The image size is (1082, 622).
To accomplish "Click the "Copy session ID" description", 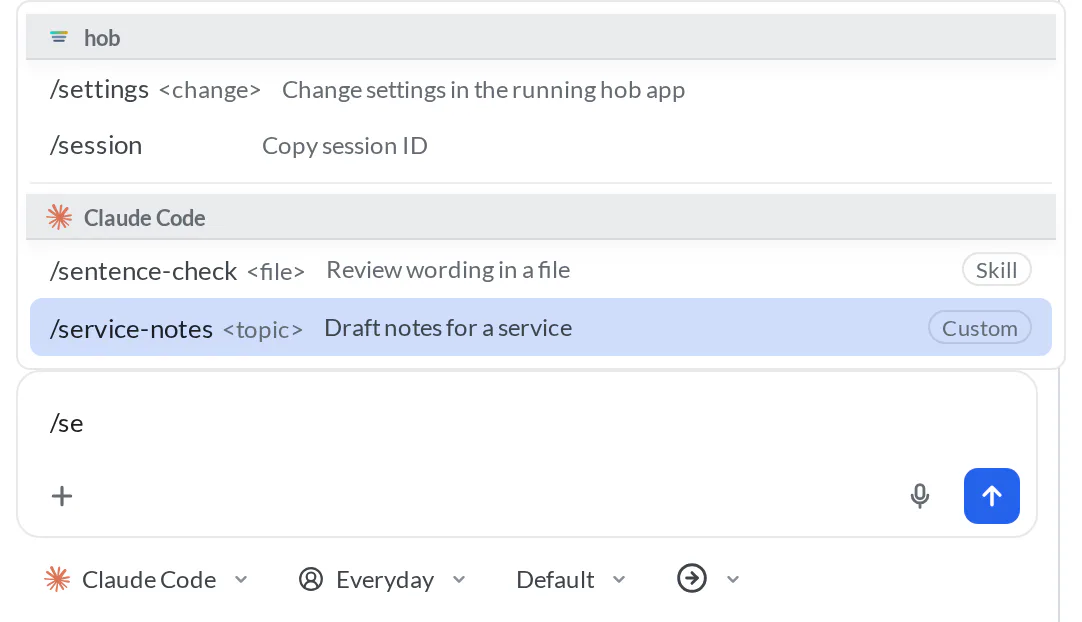I will [x=345, y=146].
